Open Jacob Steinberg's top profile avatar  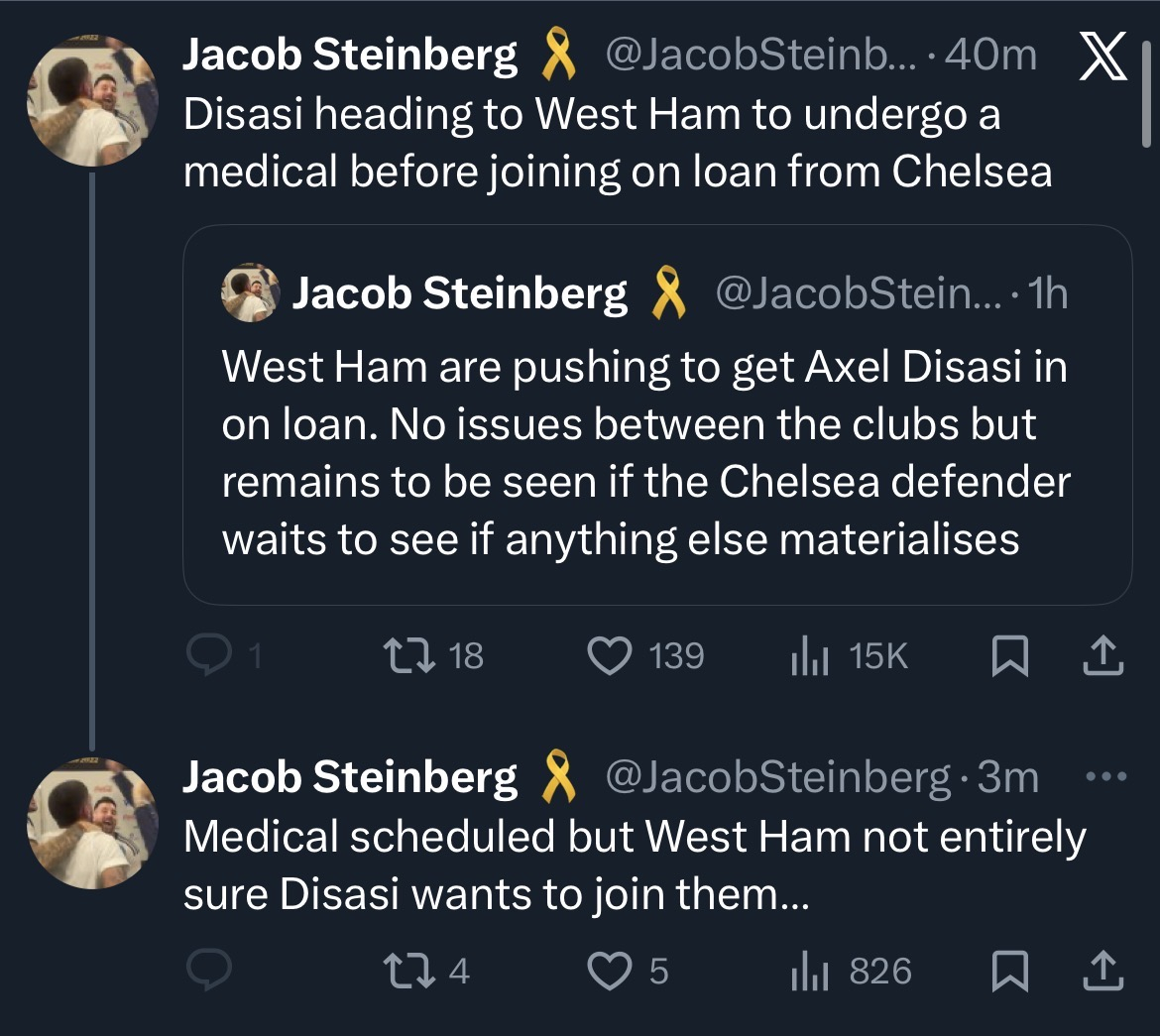pyautogui.click(x=91, y=103)
